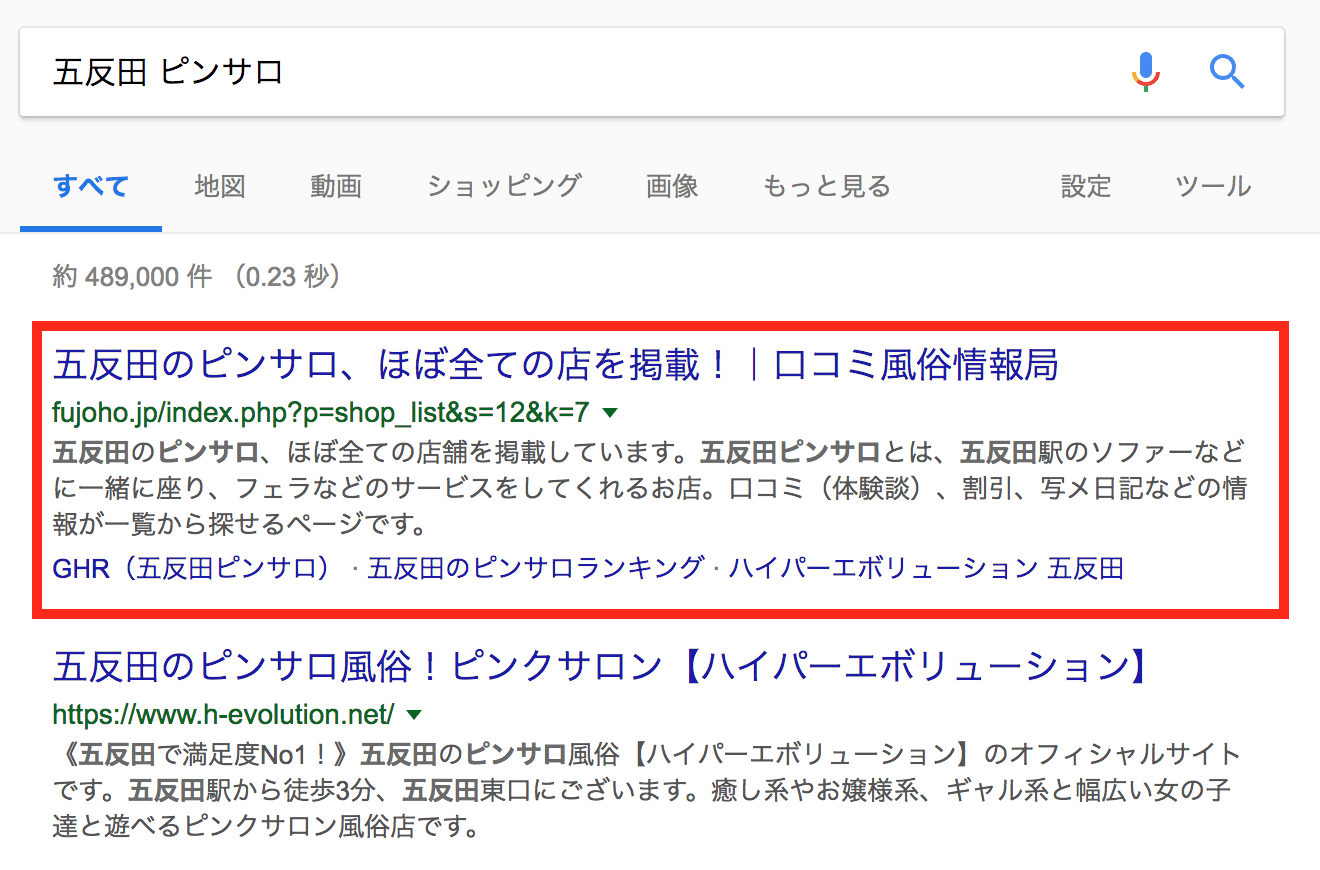1320x870 pixels.
Task: Open the 動画 tab
Action: tap(336, 187)
